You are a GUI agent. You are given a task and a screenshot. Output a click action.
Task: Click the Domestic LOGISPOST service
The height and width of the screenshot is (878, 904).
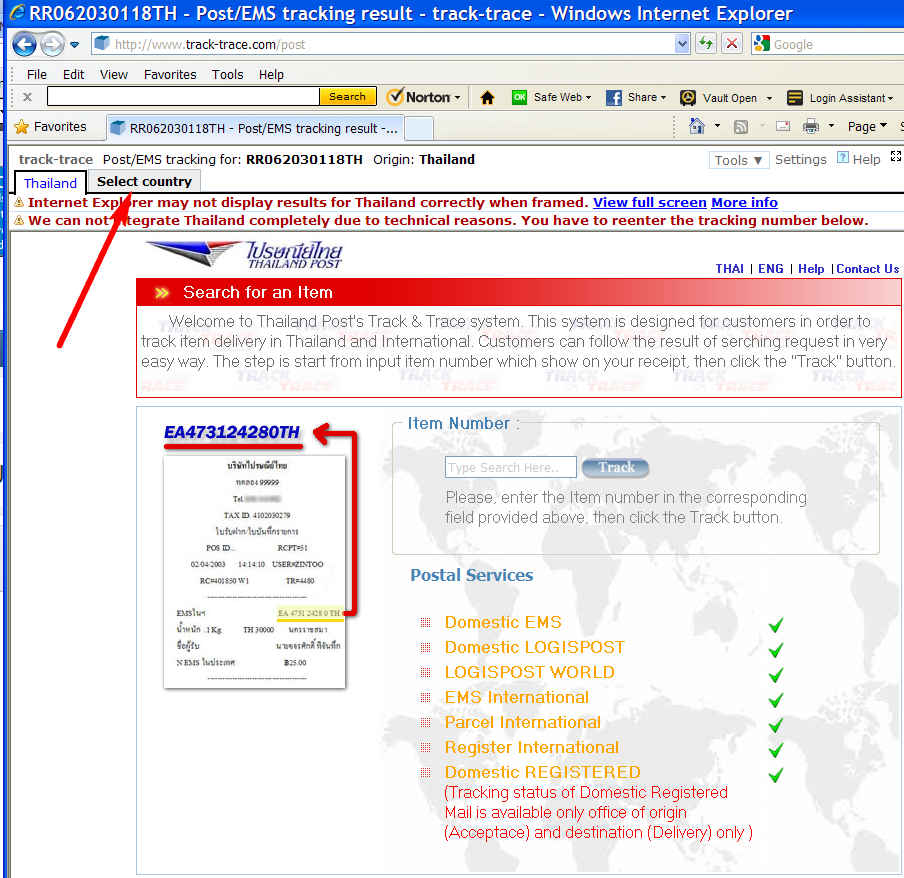pyautogui.click(x=534, y=647)
